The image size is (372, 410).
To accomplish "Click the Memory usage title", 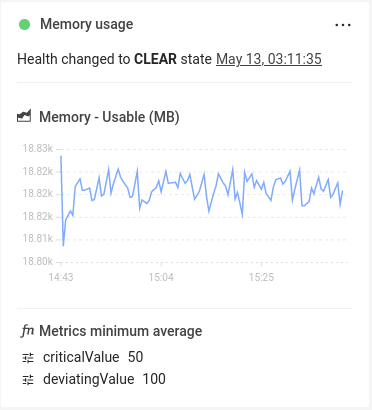I will [87, 24].
